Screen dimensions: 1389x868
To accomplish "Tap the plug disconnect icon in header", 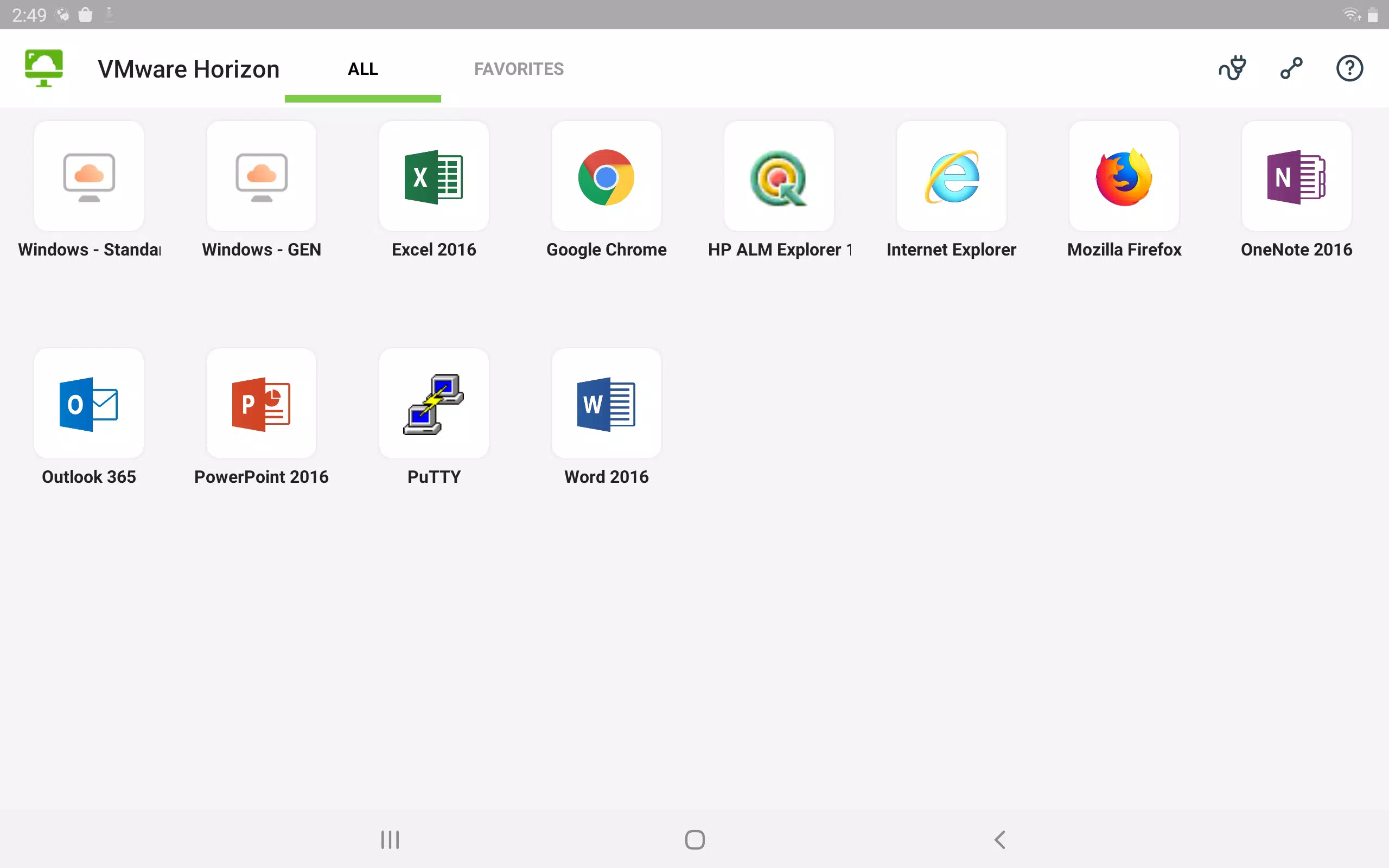I will pyautogui.click(x=1232, y=68).
